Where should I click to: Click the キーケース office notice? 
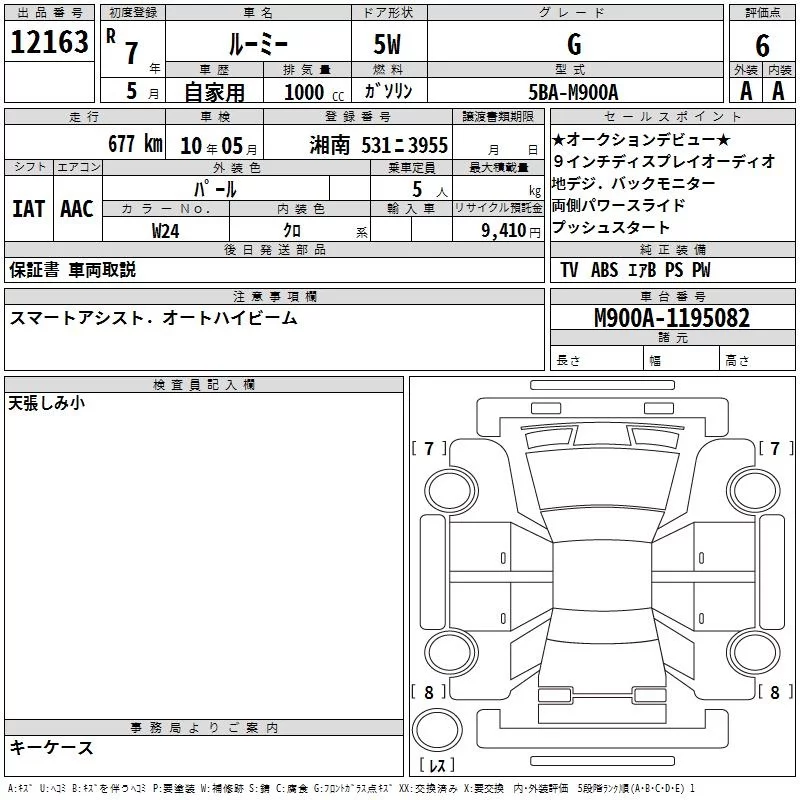(52, 747)
